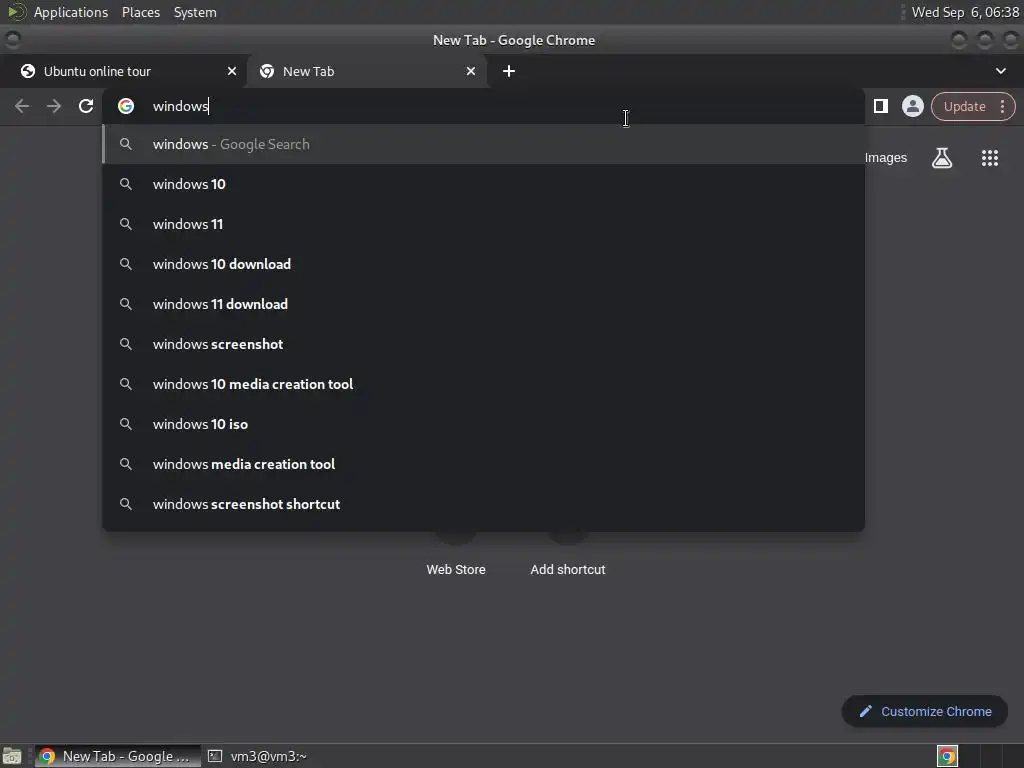Click the Google logo in the address bar
Screen dimensions: 1024x768
(126, 106)
